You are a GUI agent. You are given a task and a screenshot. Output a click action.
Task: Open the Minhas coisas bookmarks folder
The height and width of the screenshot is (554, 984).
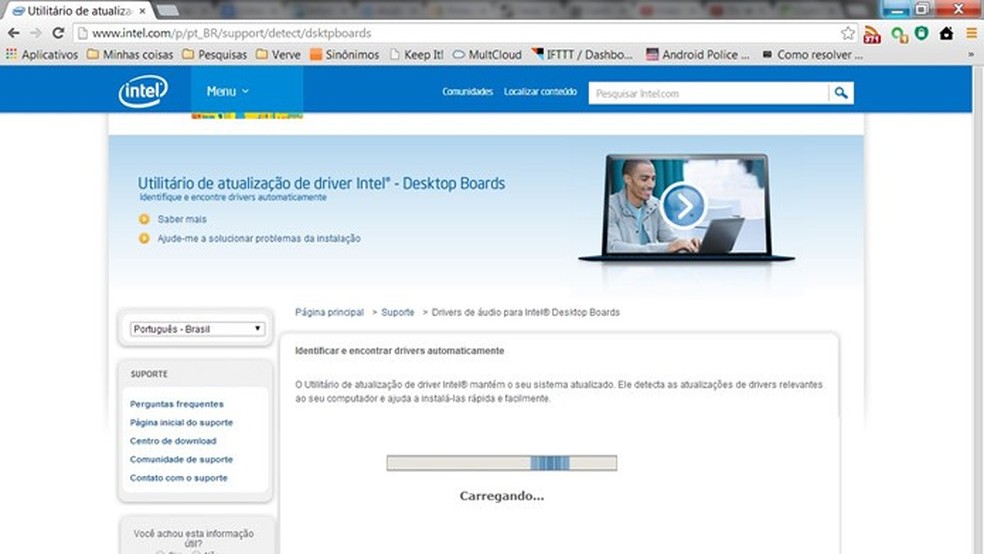[130, 55]
